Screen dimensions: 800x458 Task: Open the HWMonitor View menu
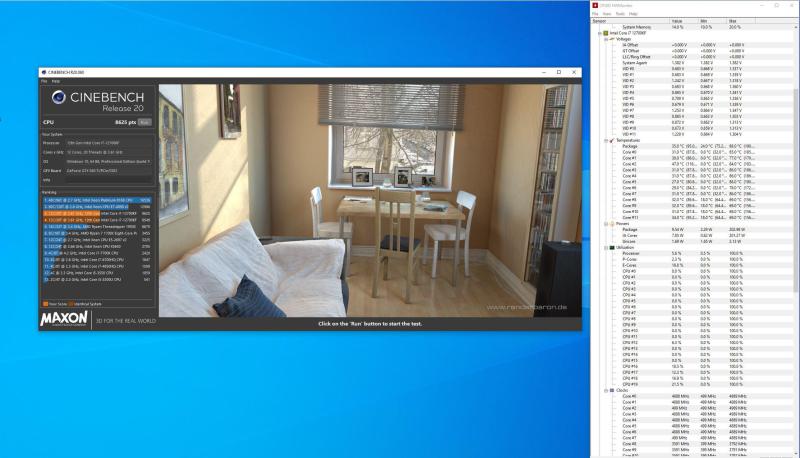[x=607, y=13]
